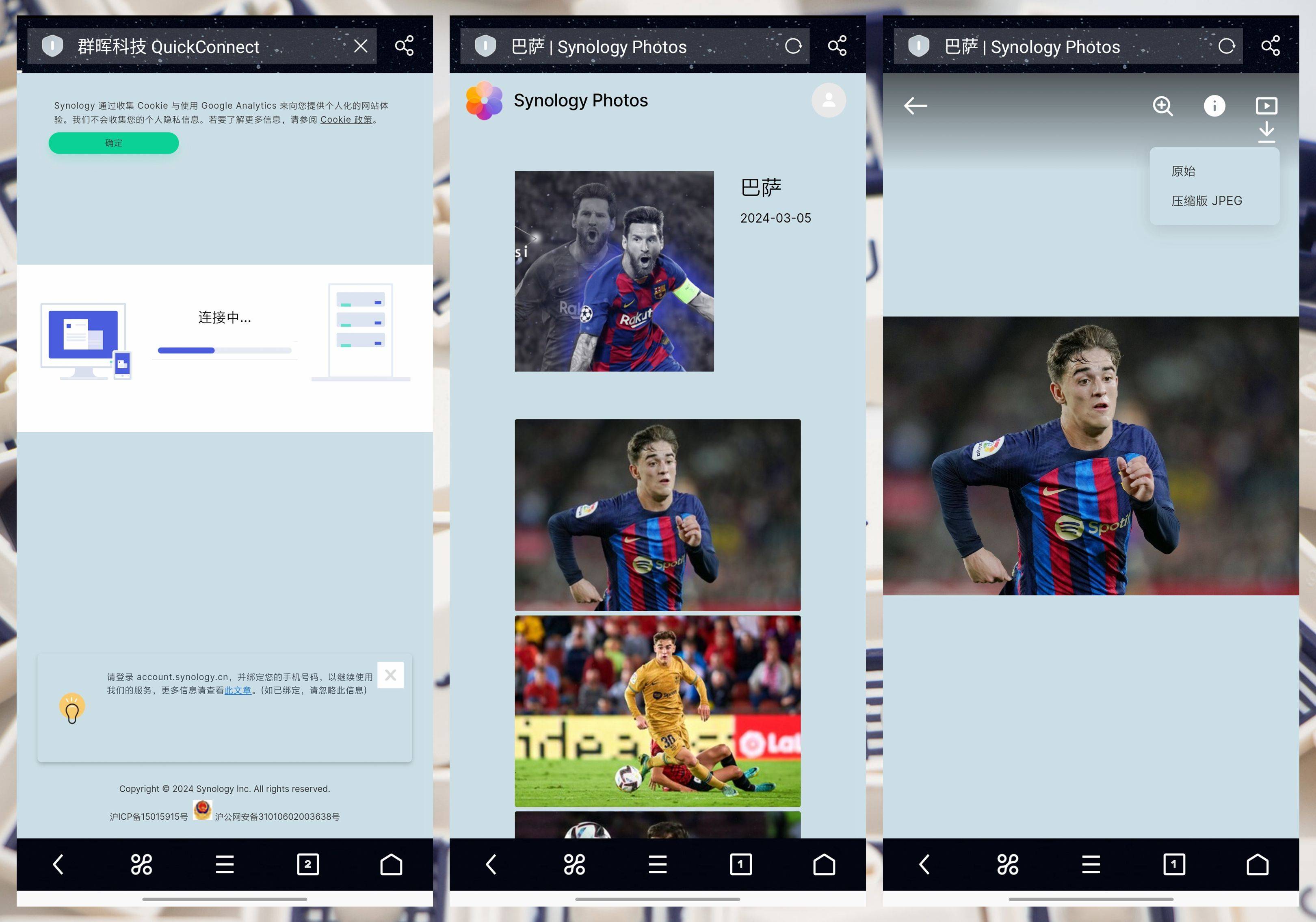
Task: Click 沪公网安备31010602003638号 footer link
Action: coord(277,816)
